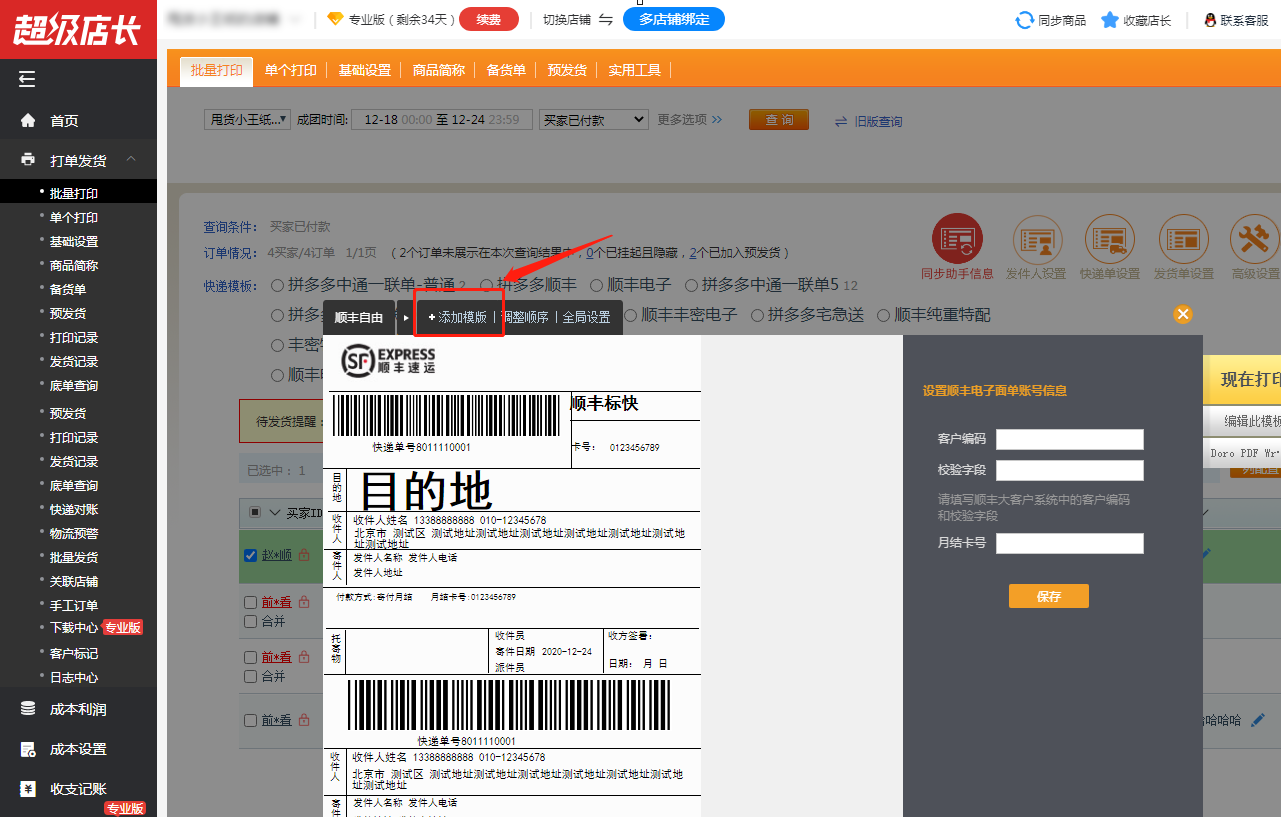Collapse sidebar with the hamburger icon
1281x817 pixels.
(27, 80)
